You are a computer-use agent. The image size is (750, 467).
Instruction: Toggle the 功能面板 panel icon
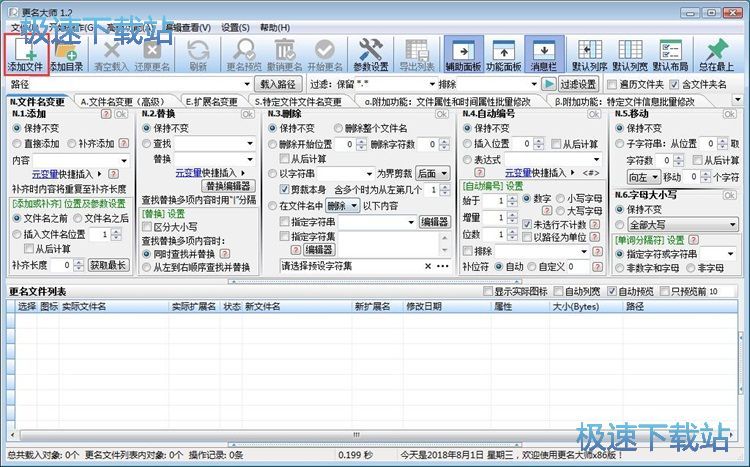(x=504, y=54)
